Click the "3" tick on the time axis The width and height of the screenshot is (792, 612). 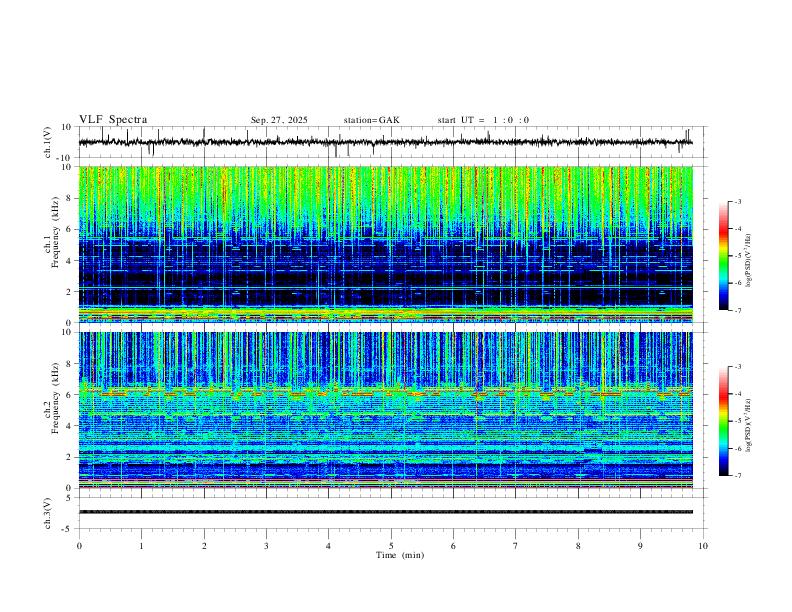click(266, 546)
